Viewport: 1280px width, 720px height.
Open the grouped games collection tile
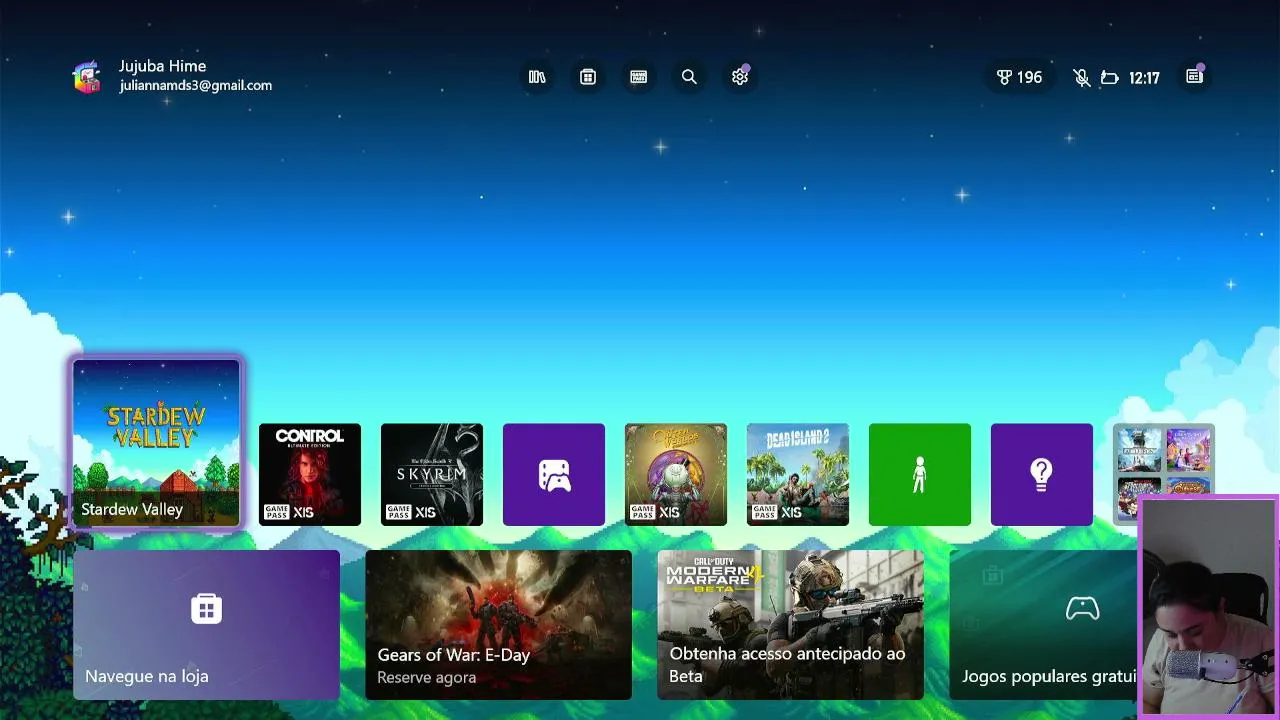(x=1164, y=460)
